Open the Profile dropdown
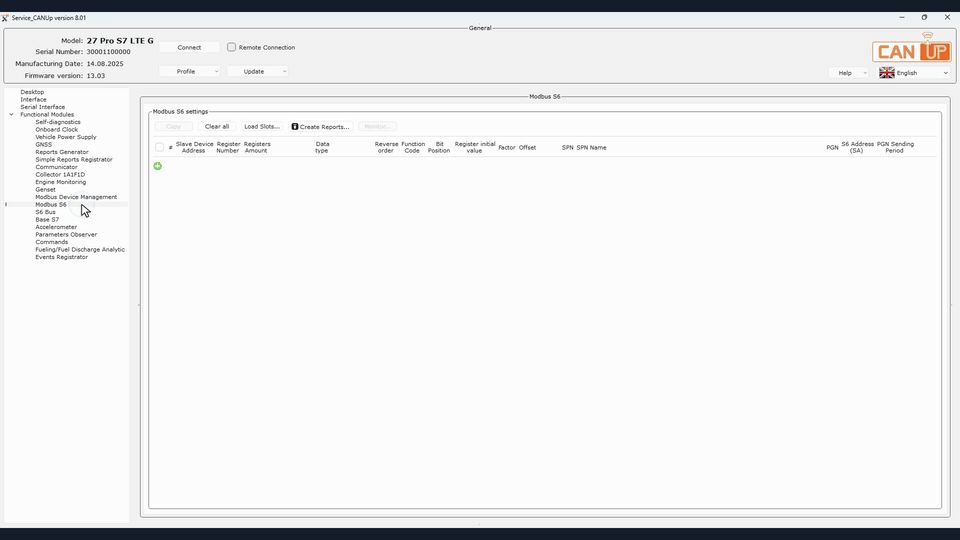Screen dimensions: 960x540 click(x=189, y=72)
